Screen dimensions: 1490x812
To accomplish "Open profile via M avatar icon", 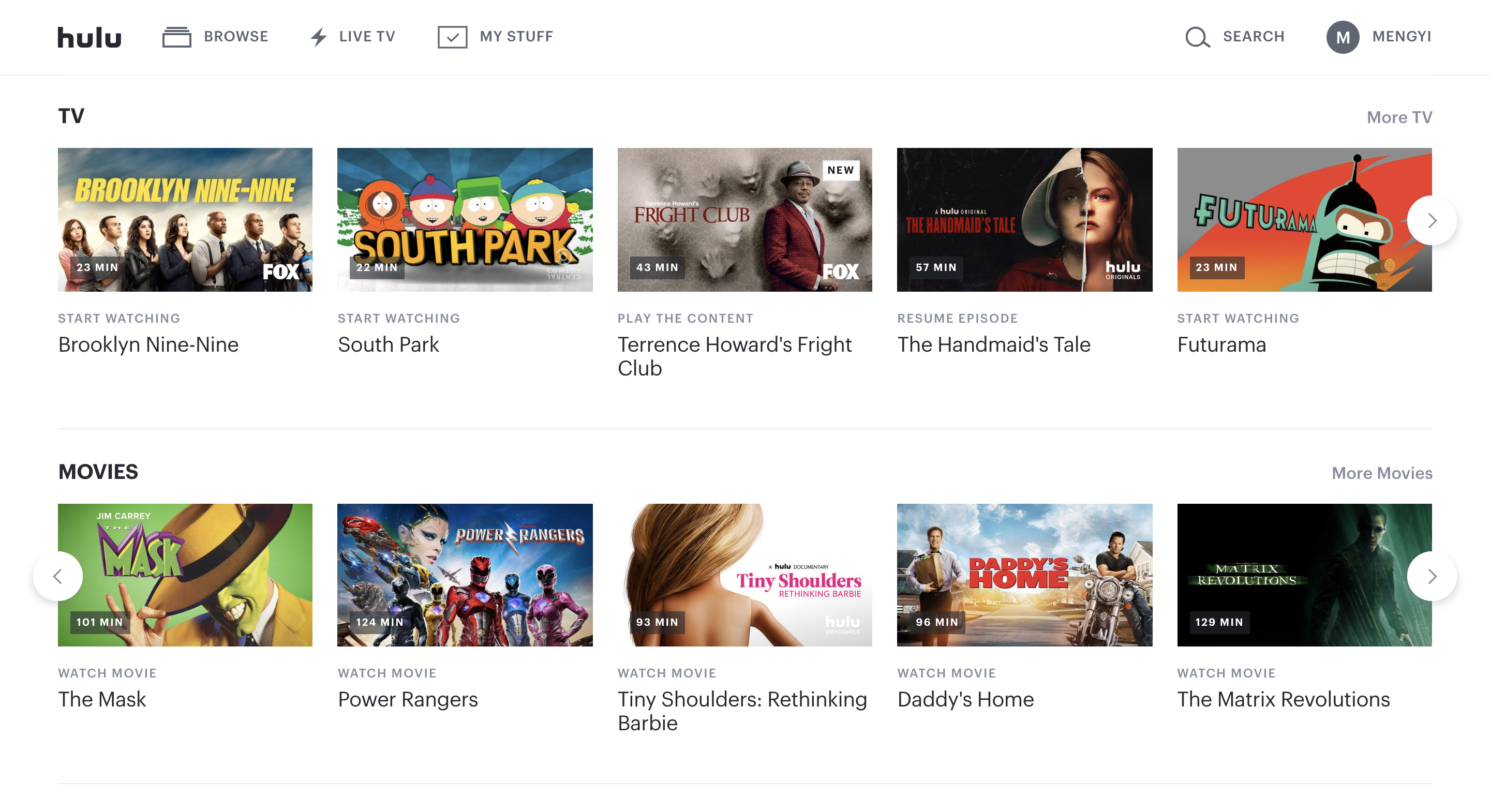I will click(1342, 37).
